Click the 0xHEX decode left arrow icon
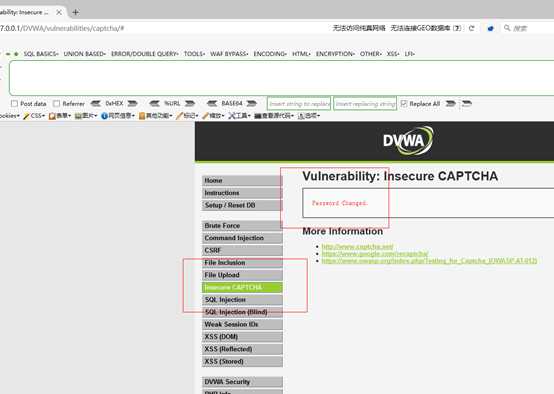This screenshot has width=554, height=394. [x=95, y=104]
